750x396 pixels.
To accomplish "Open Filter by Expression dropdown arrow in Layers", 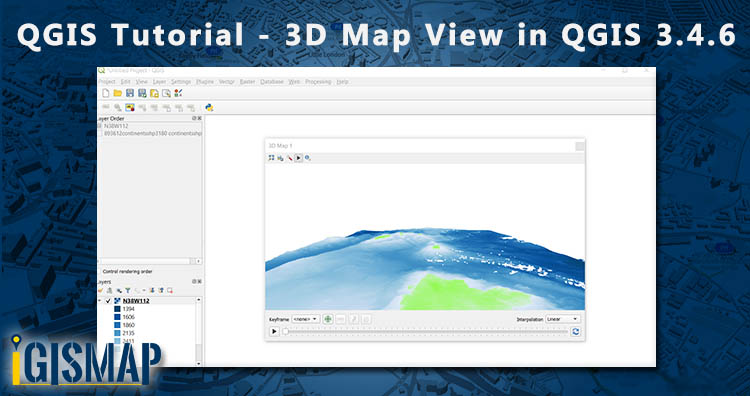I will [143, 290].
